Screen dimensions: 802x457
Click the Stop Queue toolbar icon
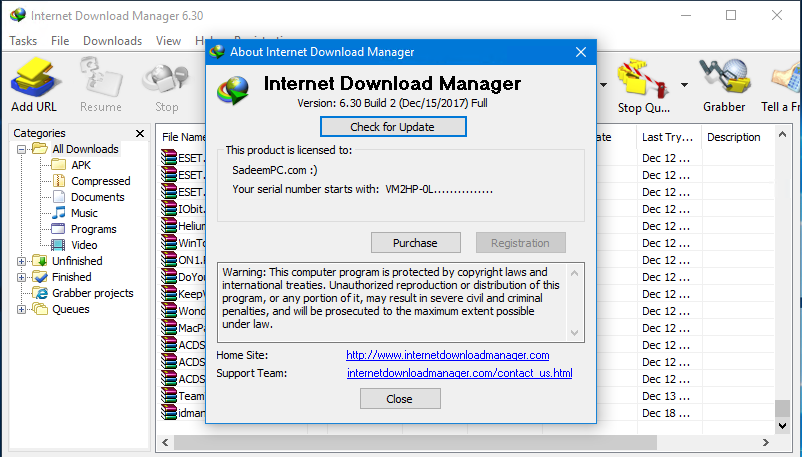click(x=643, y=85)
